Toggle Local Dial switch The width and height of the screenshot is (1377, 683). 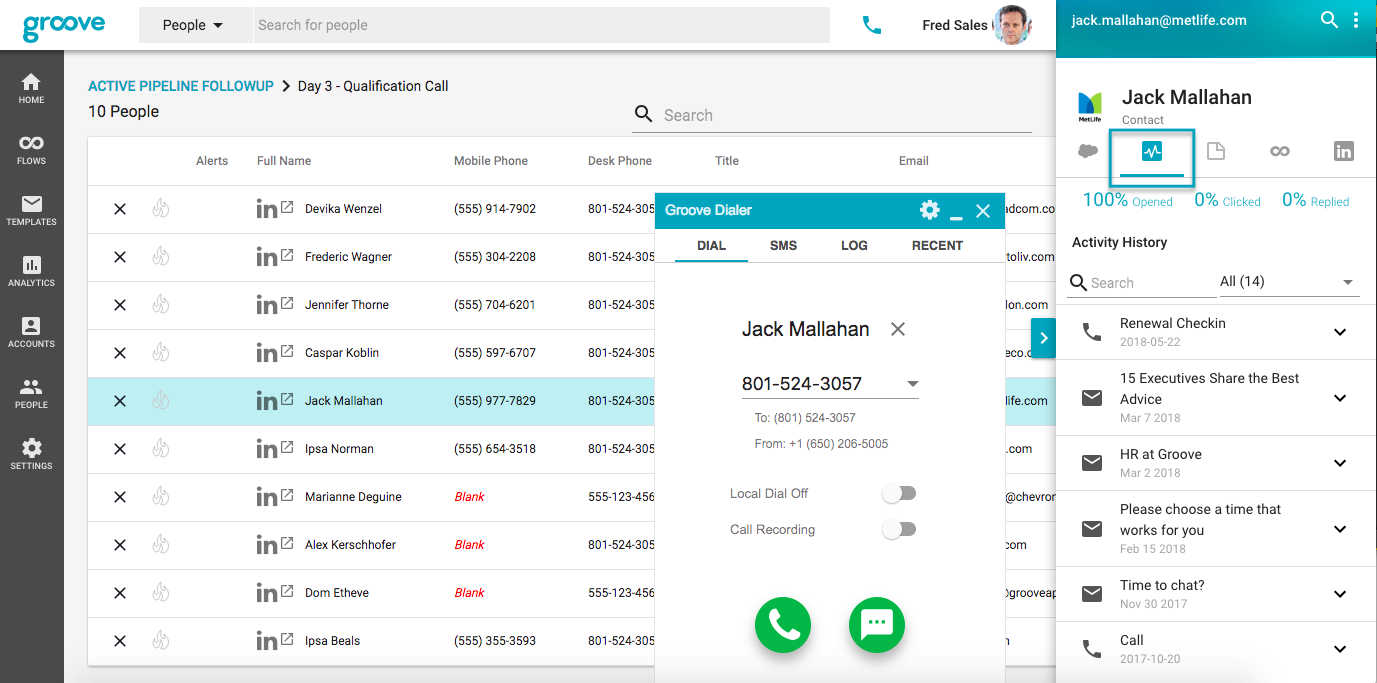[x=899, y=493]
